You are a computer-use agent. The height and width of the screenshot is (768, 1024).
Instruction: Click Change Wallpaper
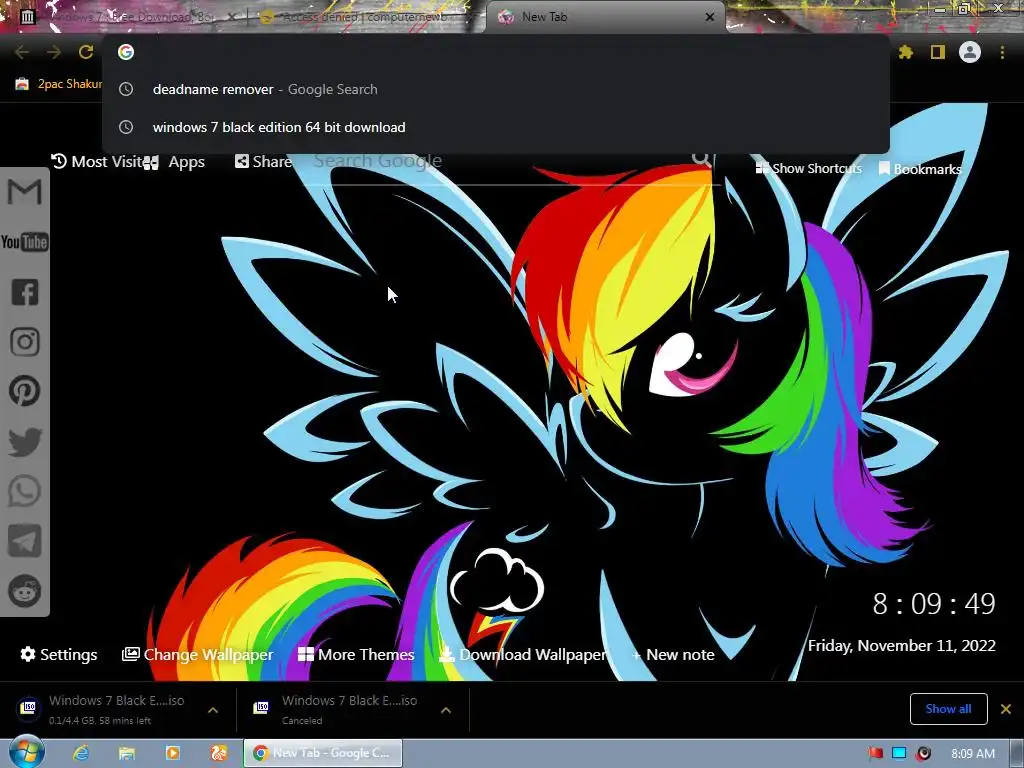coord(197,654)
